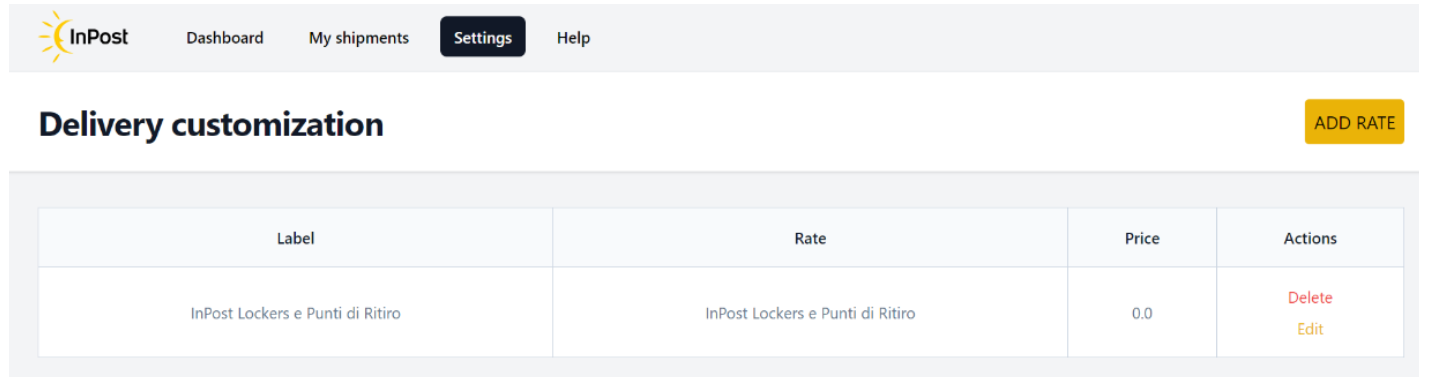Select the Label cell text of first row

(296, 313)
